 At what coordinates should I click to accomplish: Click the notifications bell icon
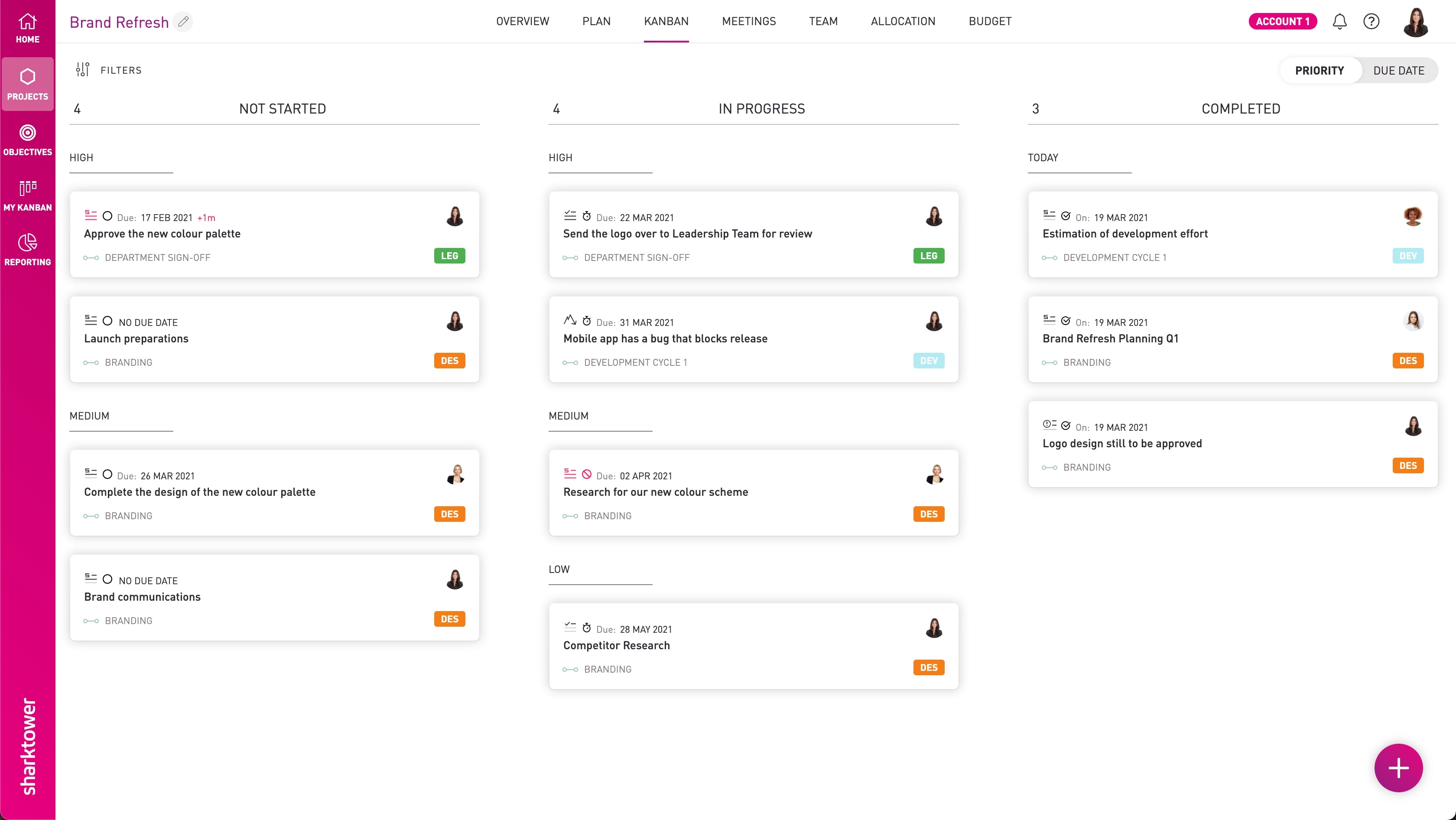coord(1339,22)
